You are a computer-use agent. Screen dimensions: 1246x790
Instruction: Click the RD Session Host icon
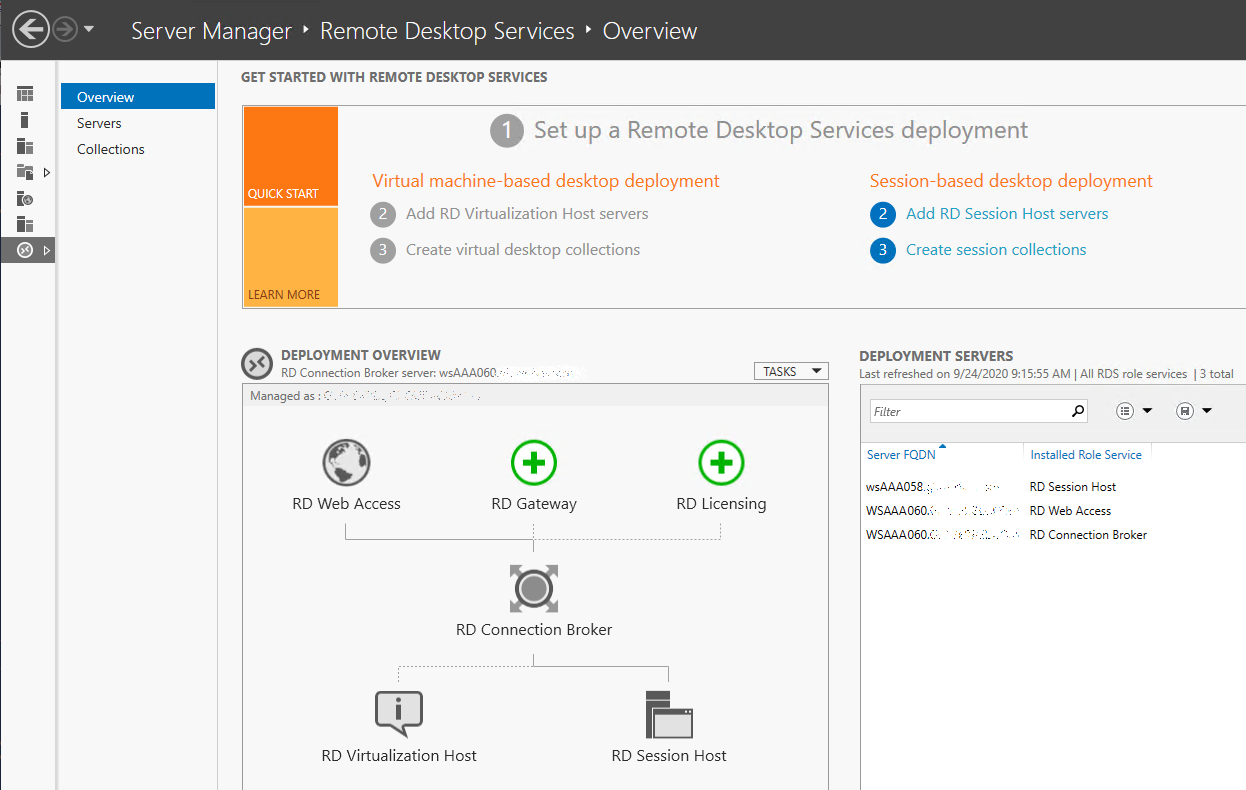click(x=669, y=714)
